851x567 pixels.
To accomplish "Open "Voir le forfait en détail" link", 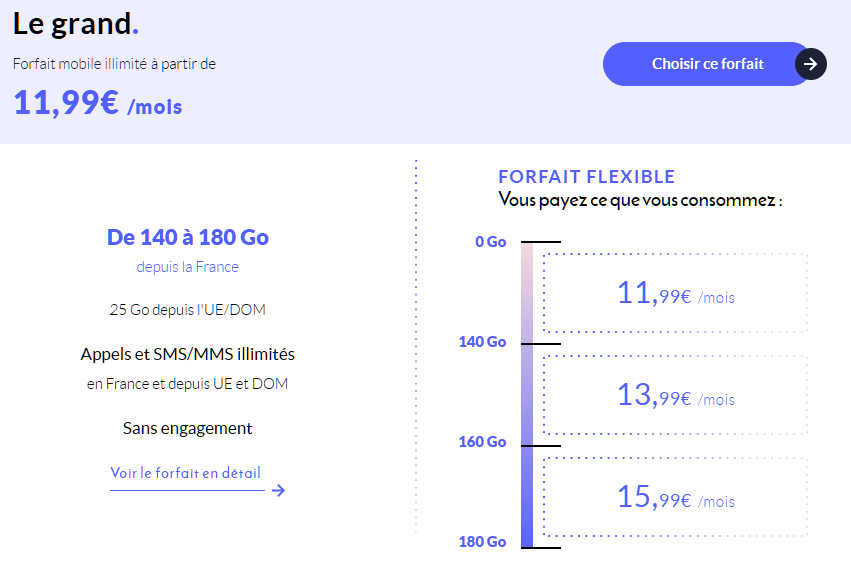I will point(185,473).
